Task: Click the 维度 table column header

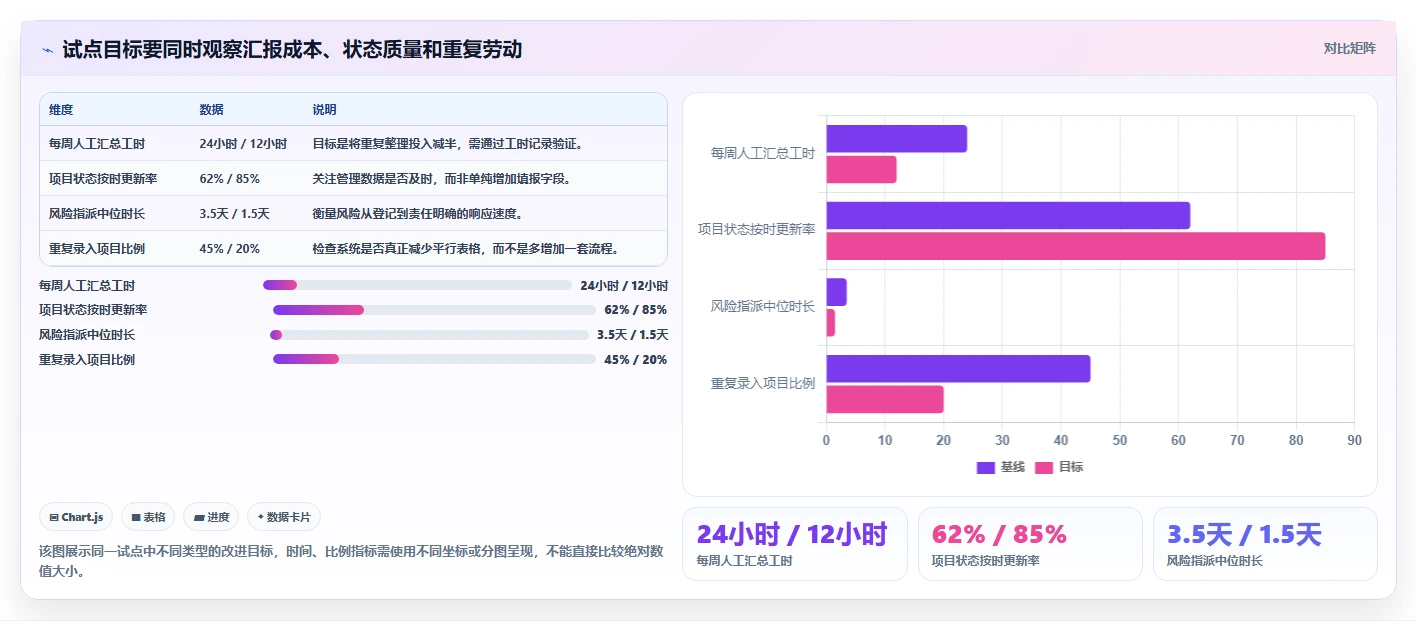Action: (x=61, y=110)
